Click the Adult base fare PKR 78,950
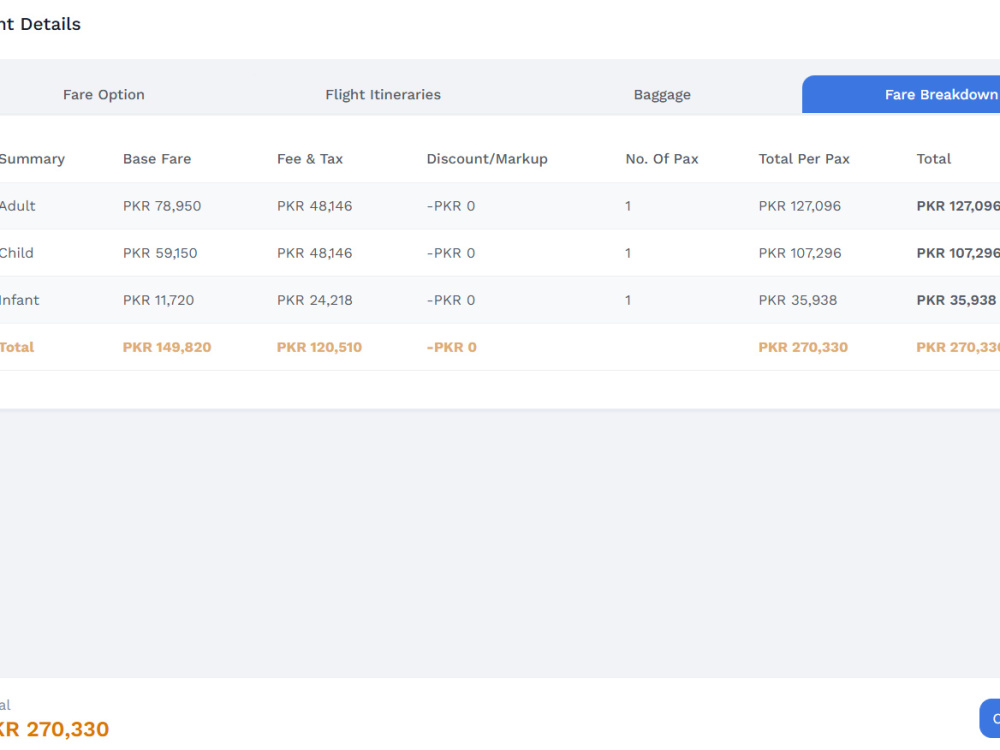Image resolution: width=1000 pixels, height=750 pixels. coord(162,206)
